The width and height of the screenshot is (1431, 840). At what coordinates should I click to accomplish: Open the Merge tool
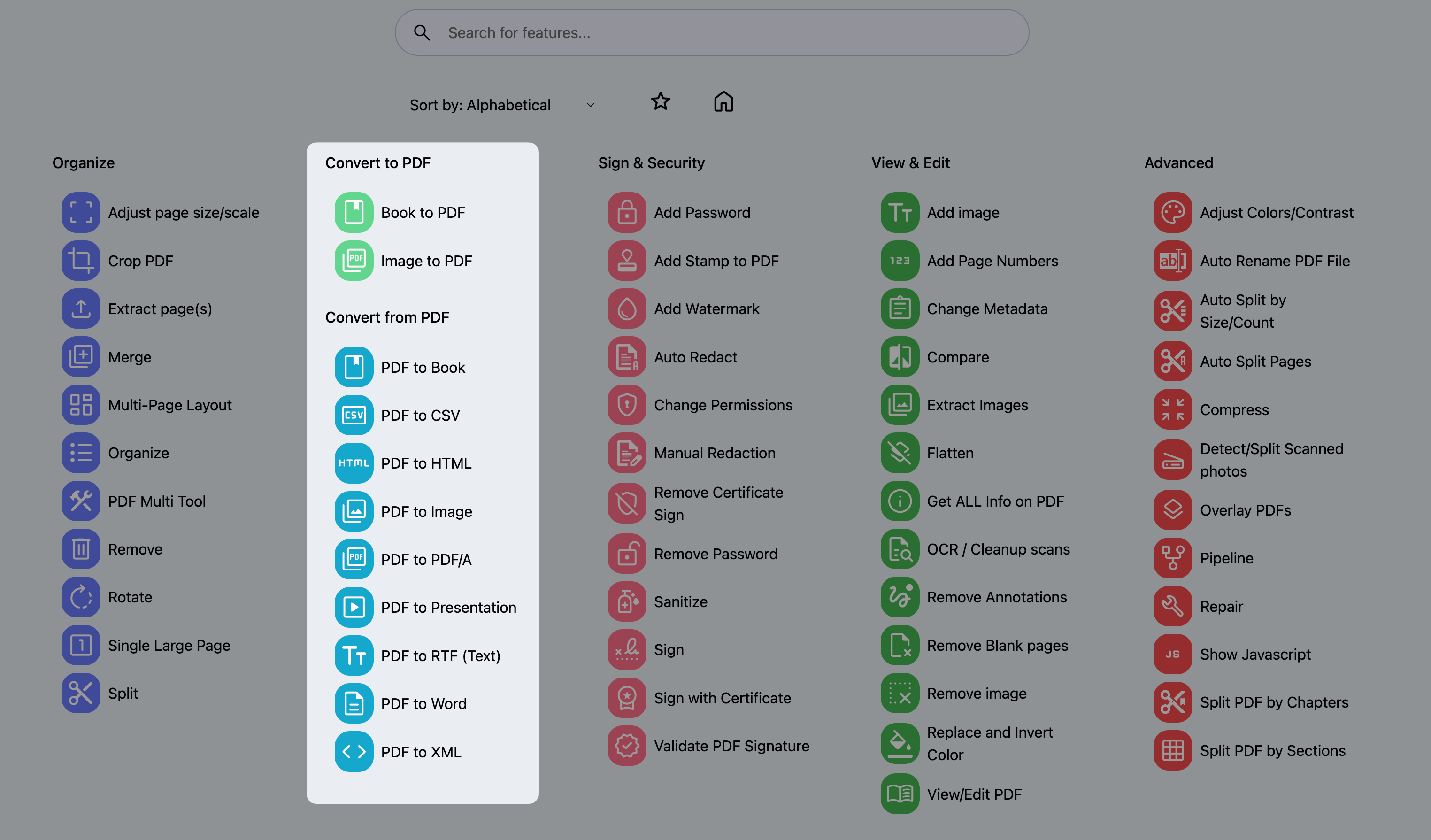(x=130, y=357)
